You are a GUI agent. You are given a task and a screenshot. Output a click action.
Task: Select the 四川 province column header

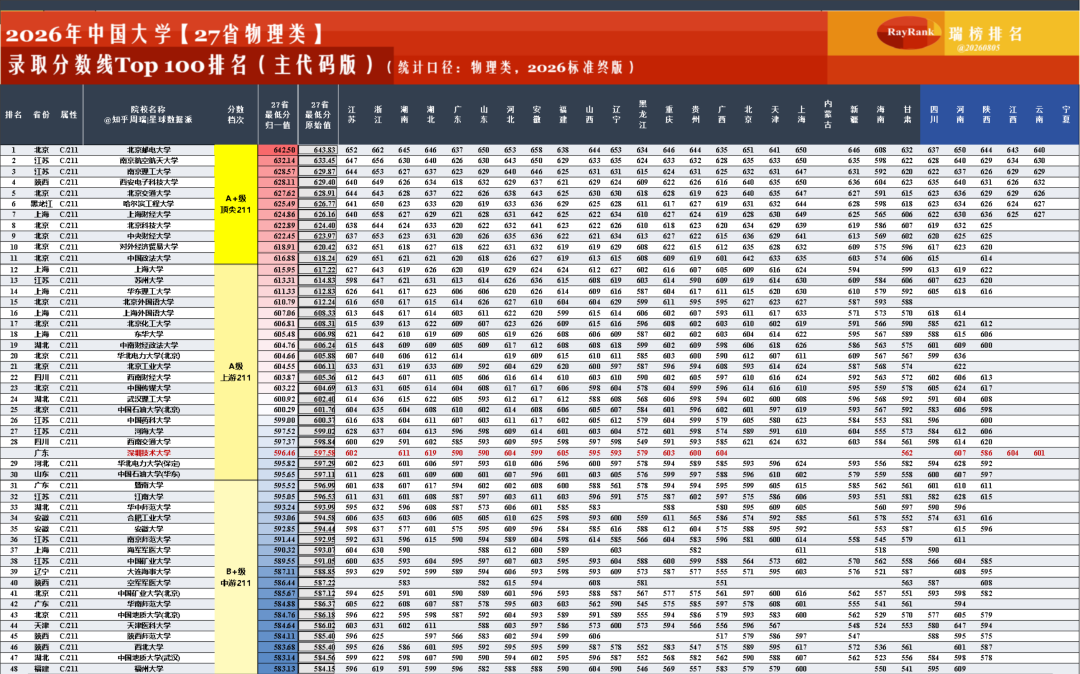[933, 114]
